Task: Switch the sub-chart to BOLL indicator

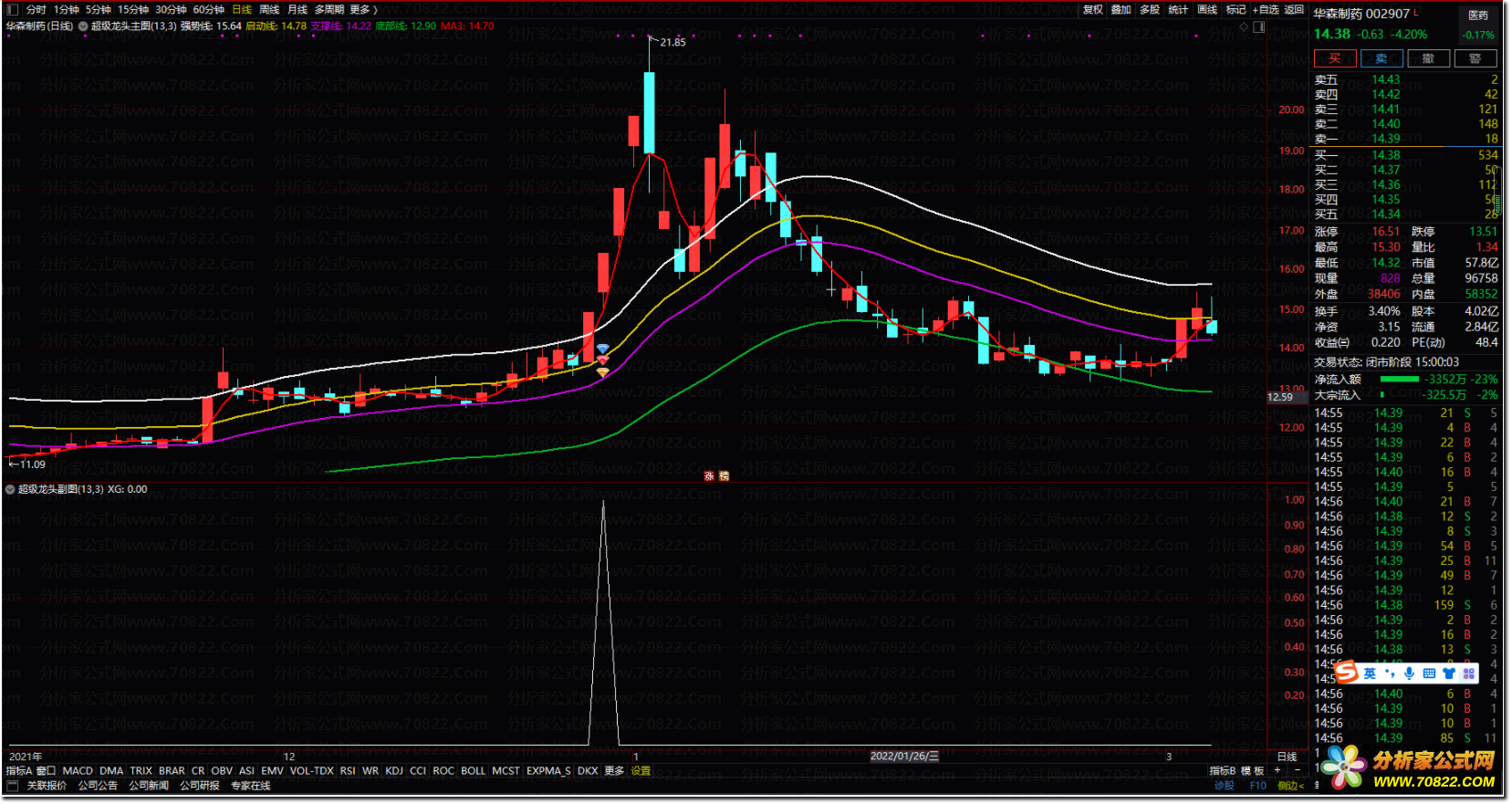Action: click(473, 772)
